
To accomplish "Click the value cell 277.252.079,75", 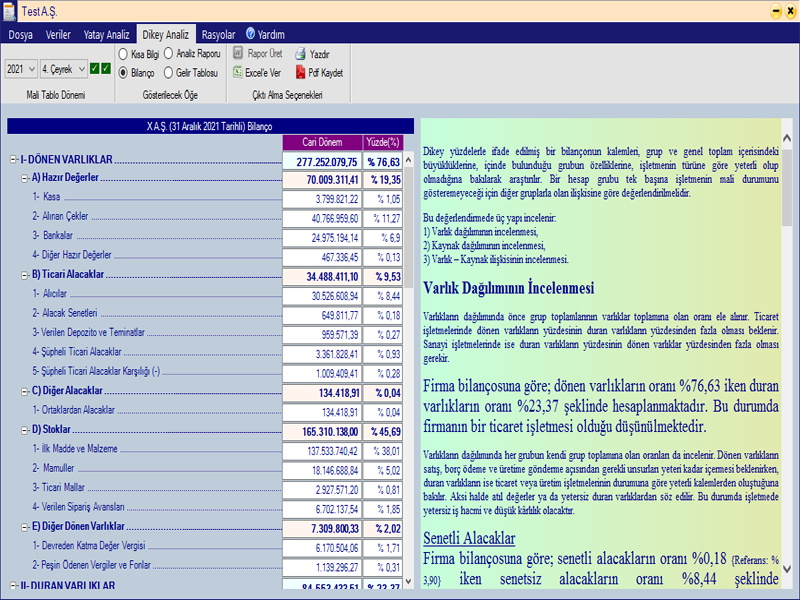I will pos(322,161).
